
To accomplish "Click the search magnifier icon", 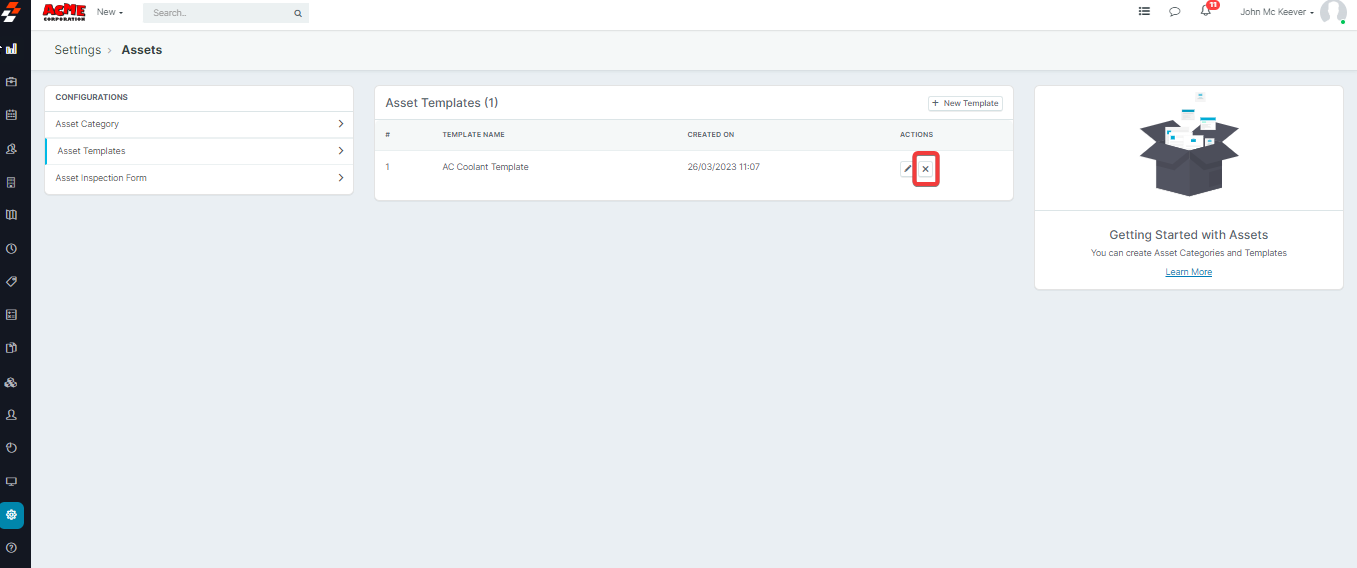I will (x=297, y=14).
